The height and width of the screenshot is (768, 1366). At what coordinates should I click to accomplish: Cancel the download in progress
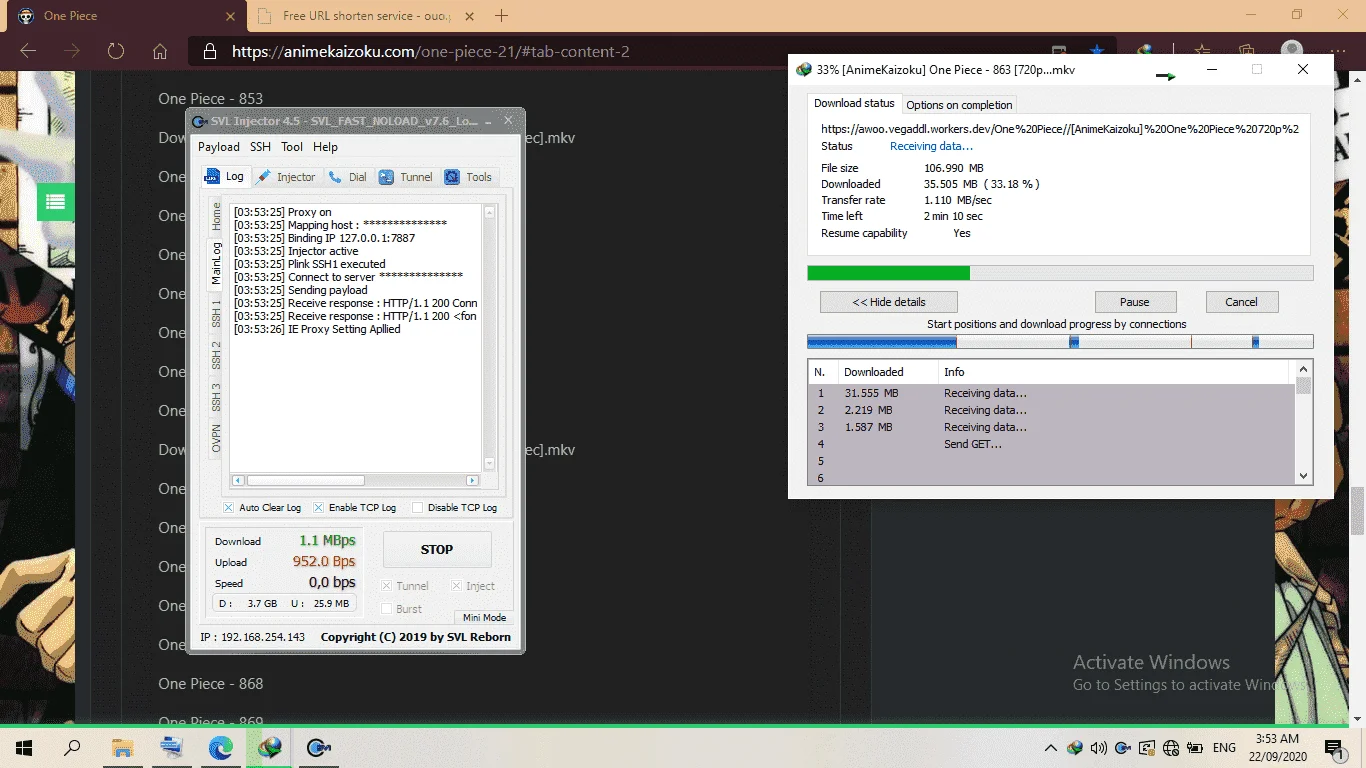point(1241,302)
